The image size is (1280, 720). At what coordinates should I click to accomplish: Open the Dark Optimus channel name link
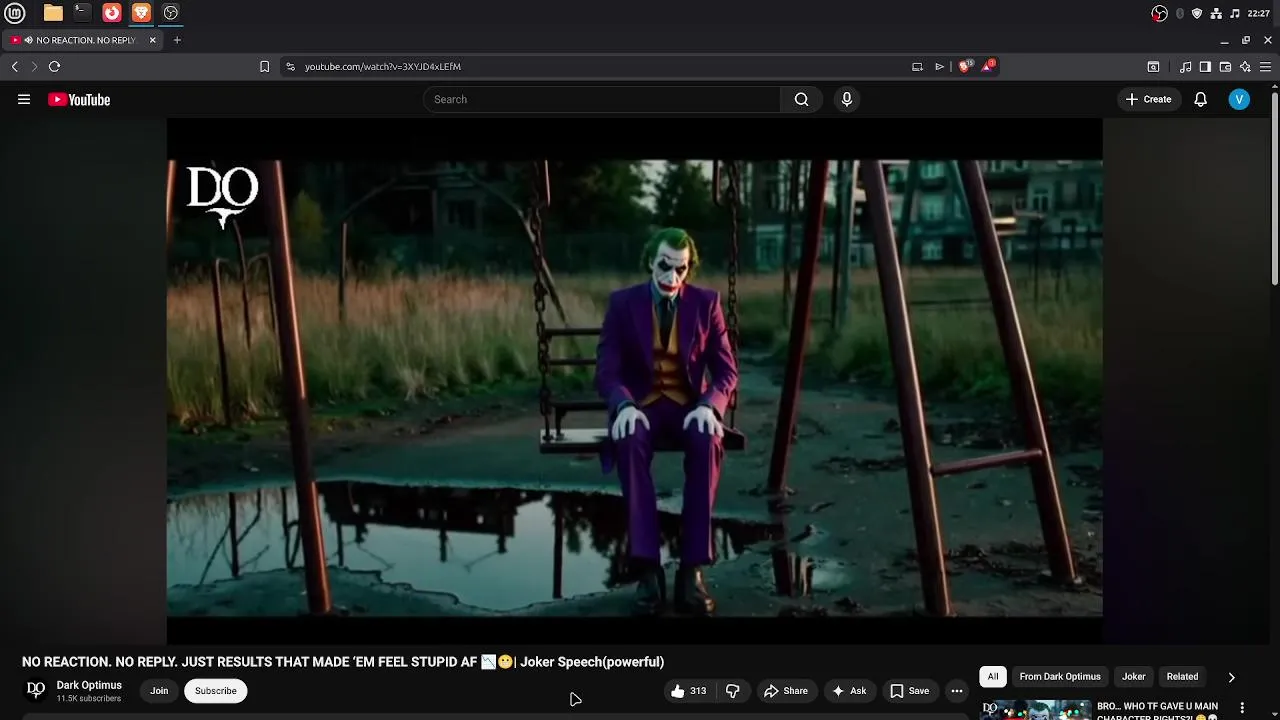[x=89, y=685]
